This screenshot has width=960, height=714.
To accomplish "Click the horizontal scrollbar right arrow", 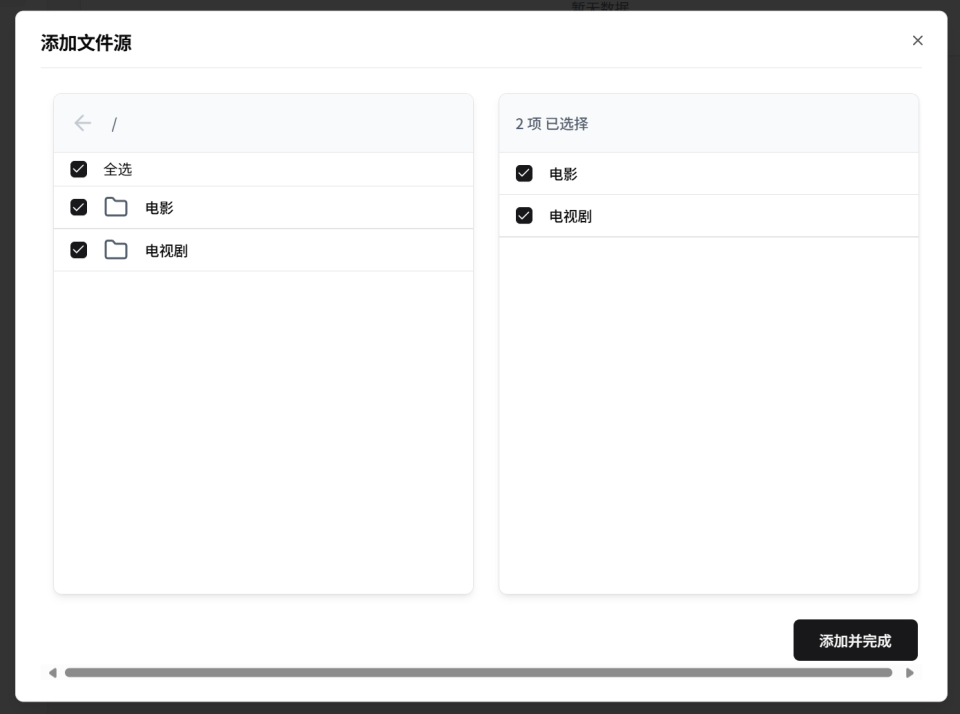I will coord(910,673).
